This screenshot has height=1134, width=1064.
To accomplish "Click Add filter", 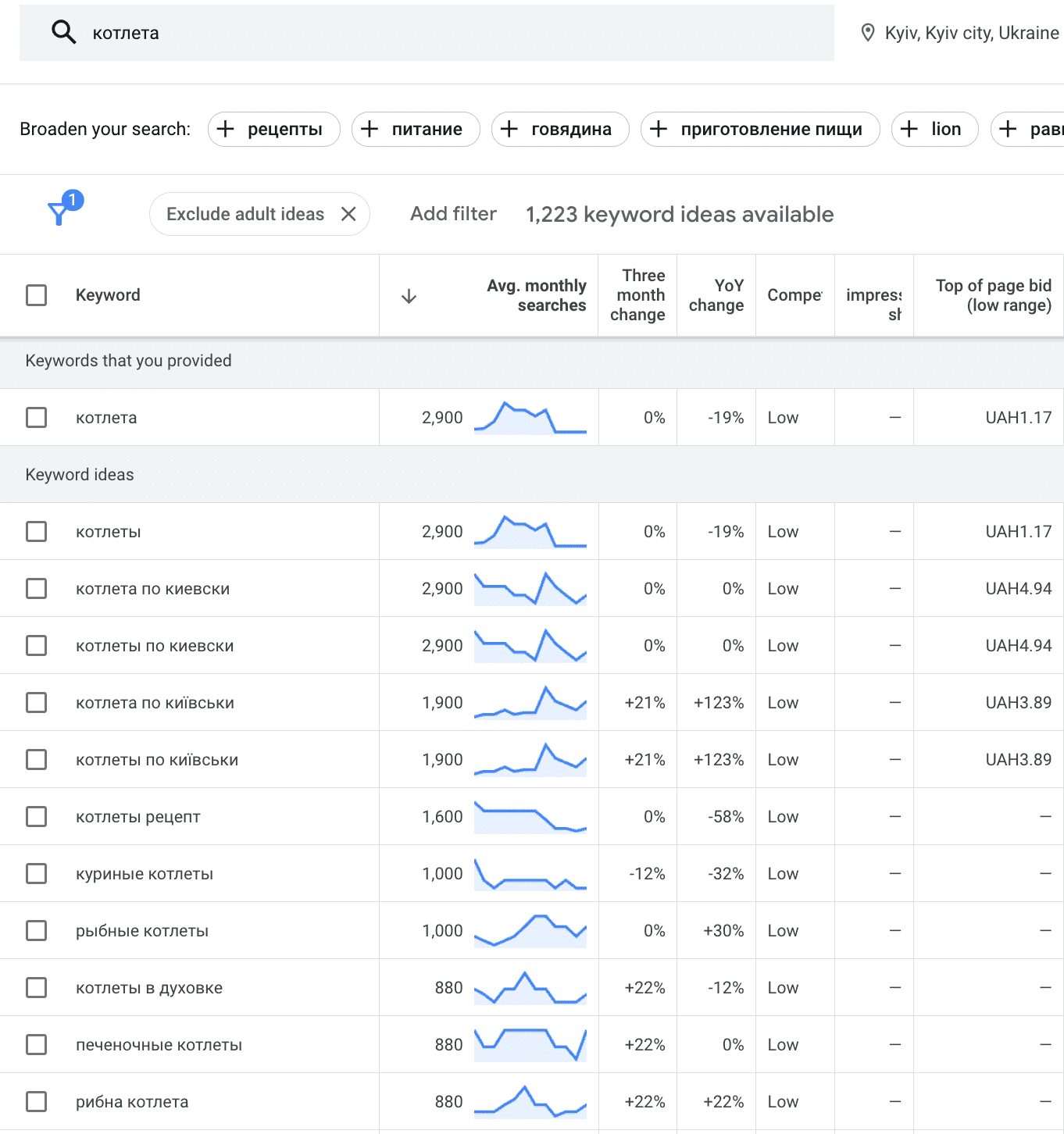I will point(453,214).
